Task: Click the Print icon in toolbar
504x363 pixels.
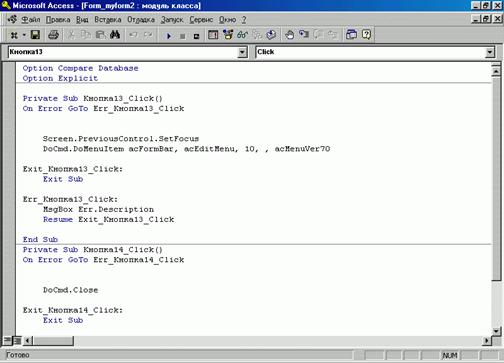Action: pos(53,35)
